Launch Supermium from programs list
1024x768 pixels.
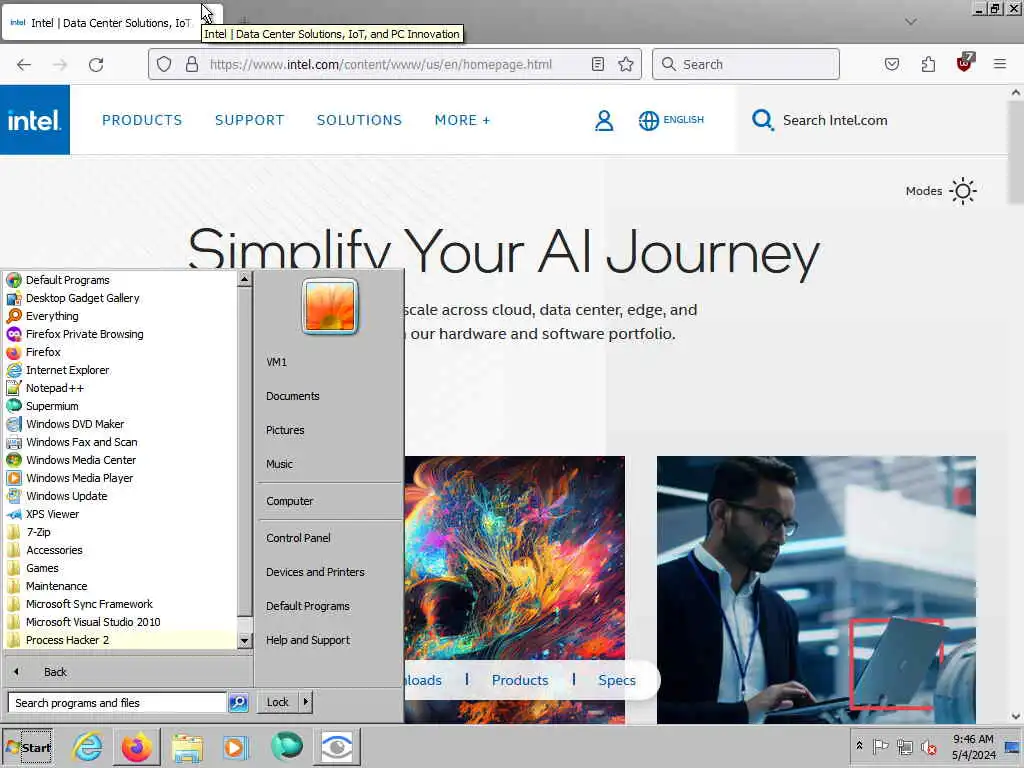tap(120, 406)
